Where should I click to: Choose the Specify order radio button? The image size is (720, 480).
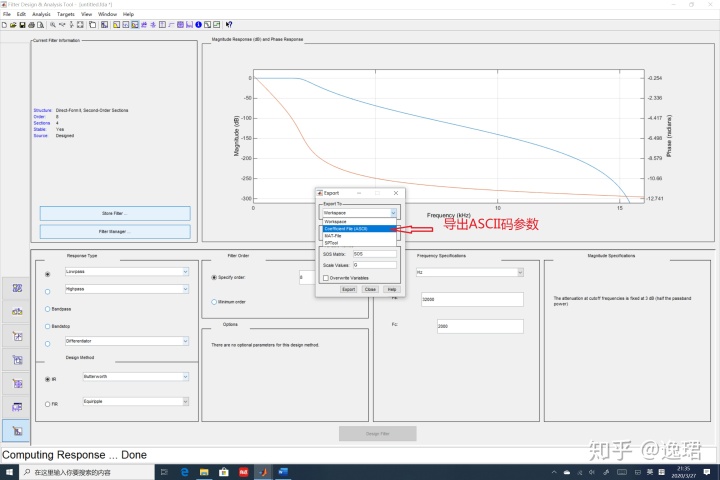(x=214, y=277)
